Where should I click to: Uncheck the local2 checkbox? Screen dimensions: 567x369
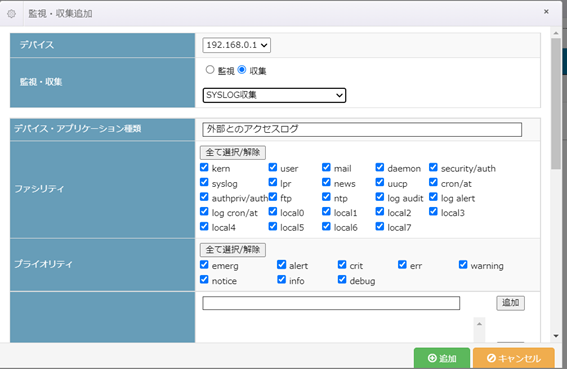point(380,211)
